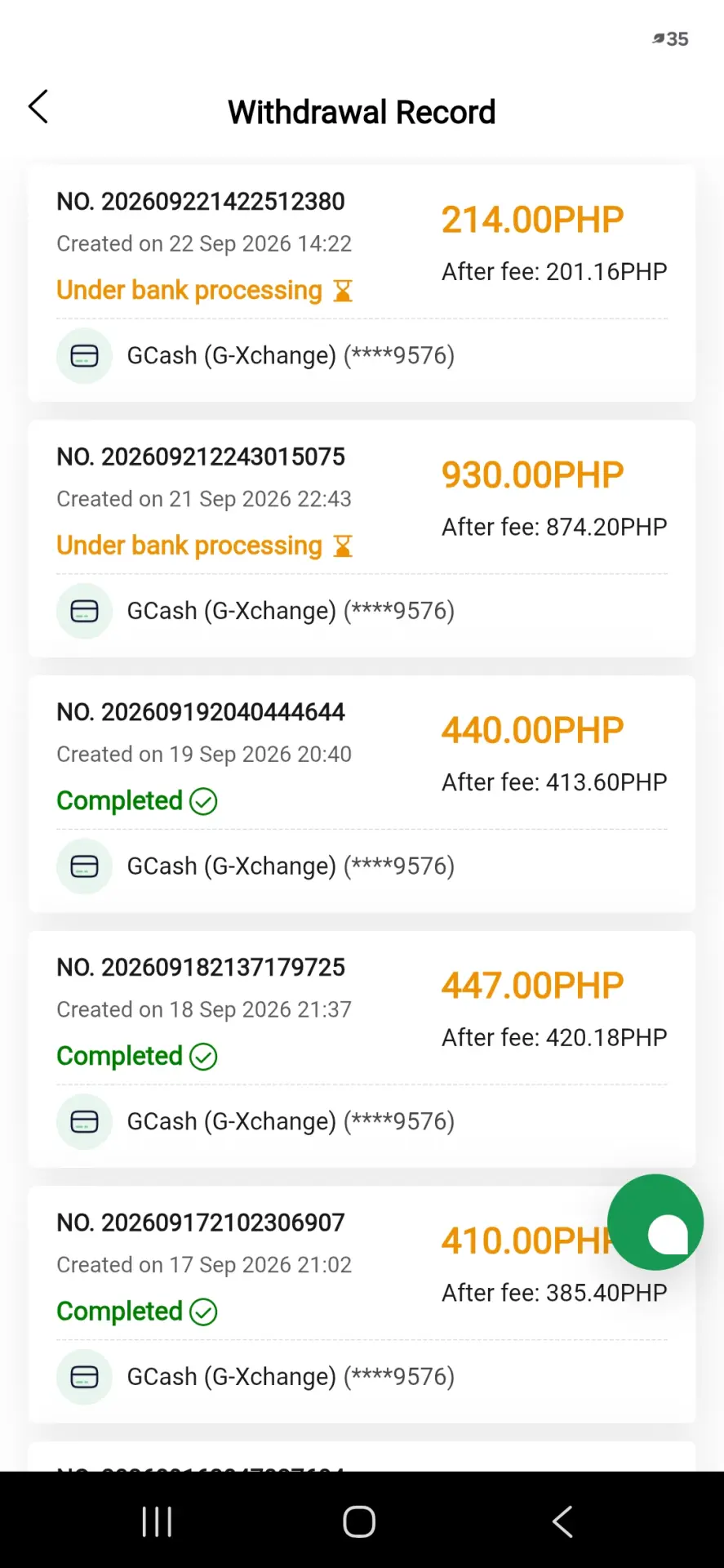
Task: Tap Completed checkmark on 19 Sep record
Action: click(x=203, y=801)
